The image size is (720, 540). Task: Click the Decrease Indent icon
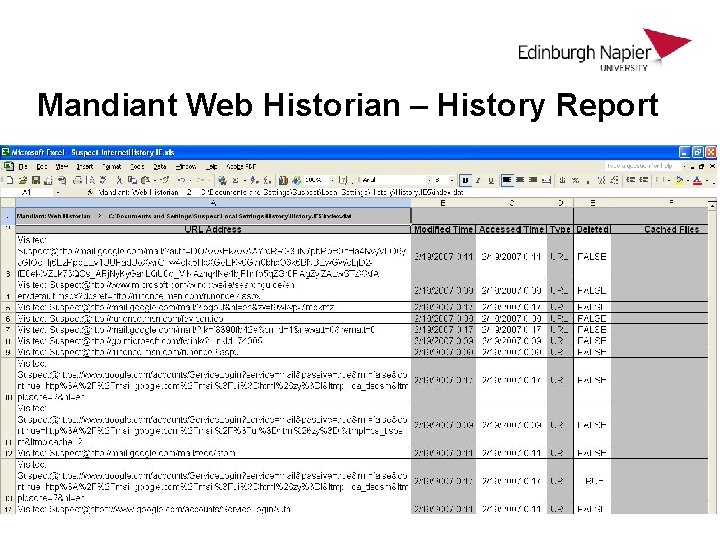[x=631, y=180]
